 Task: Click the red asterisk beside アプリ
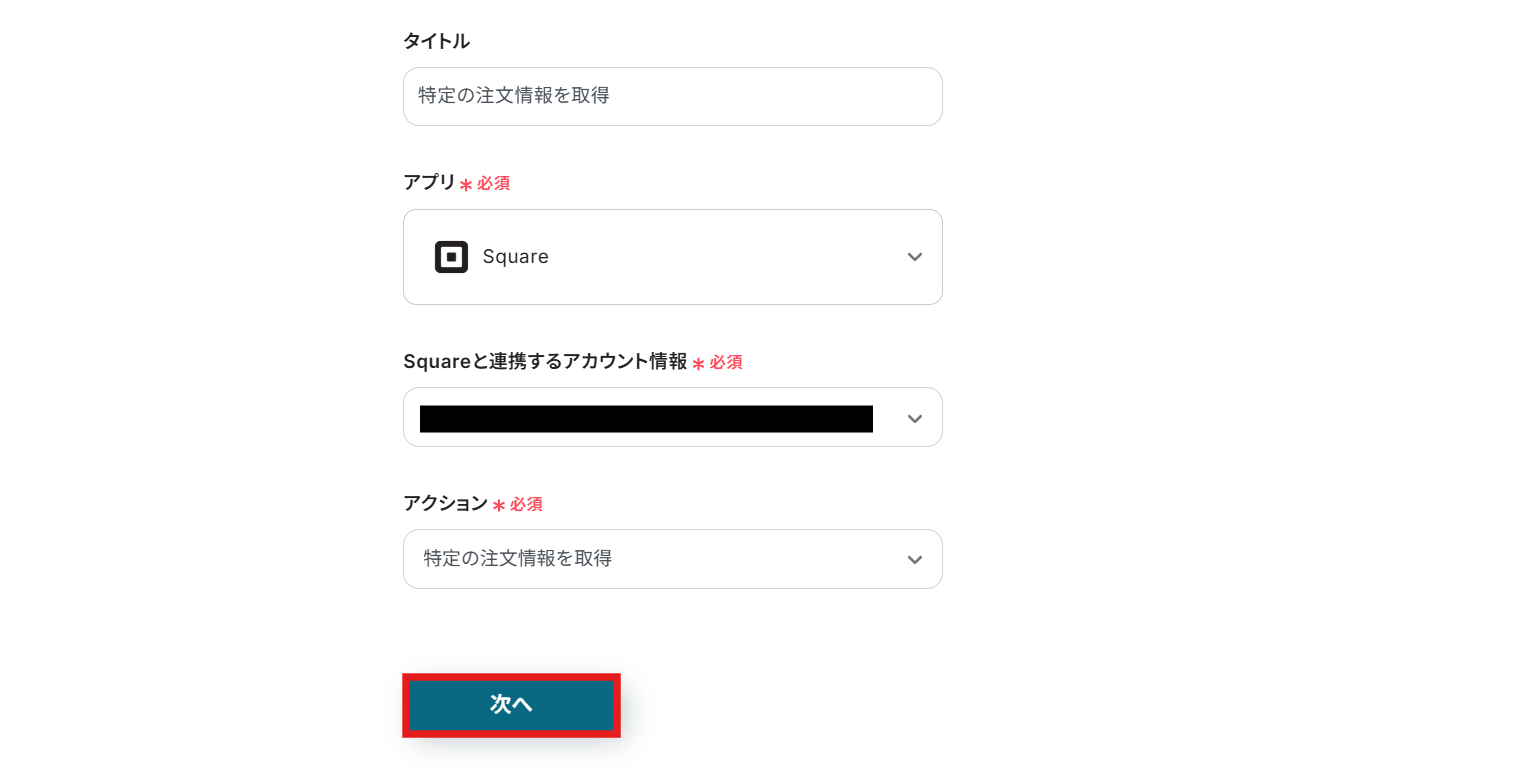coord(465,185)
